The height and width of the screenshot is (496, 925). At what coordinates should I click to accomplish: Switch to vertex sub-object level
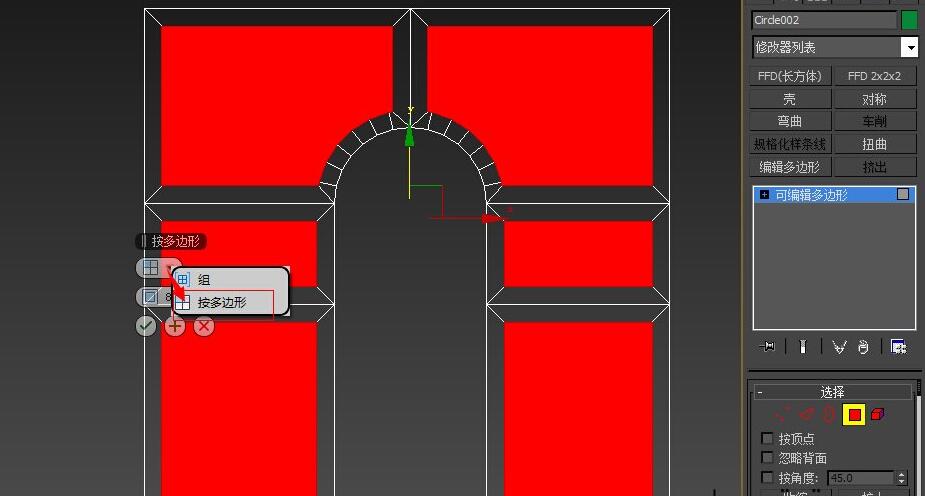coord(782,415)
